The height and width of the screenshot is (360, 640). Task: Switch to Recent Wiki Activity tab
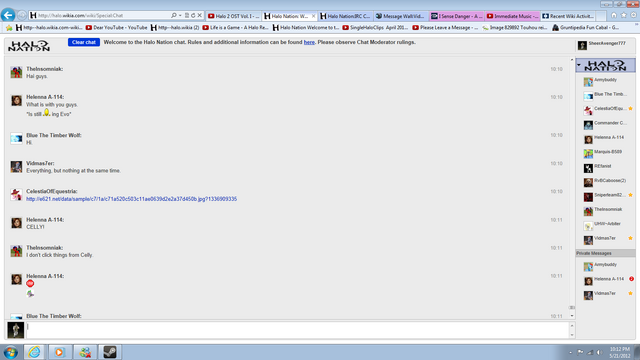point(568,16)
